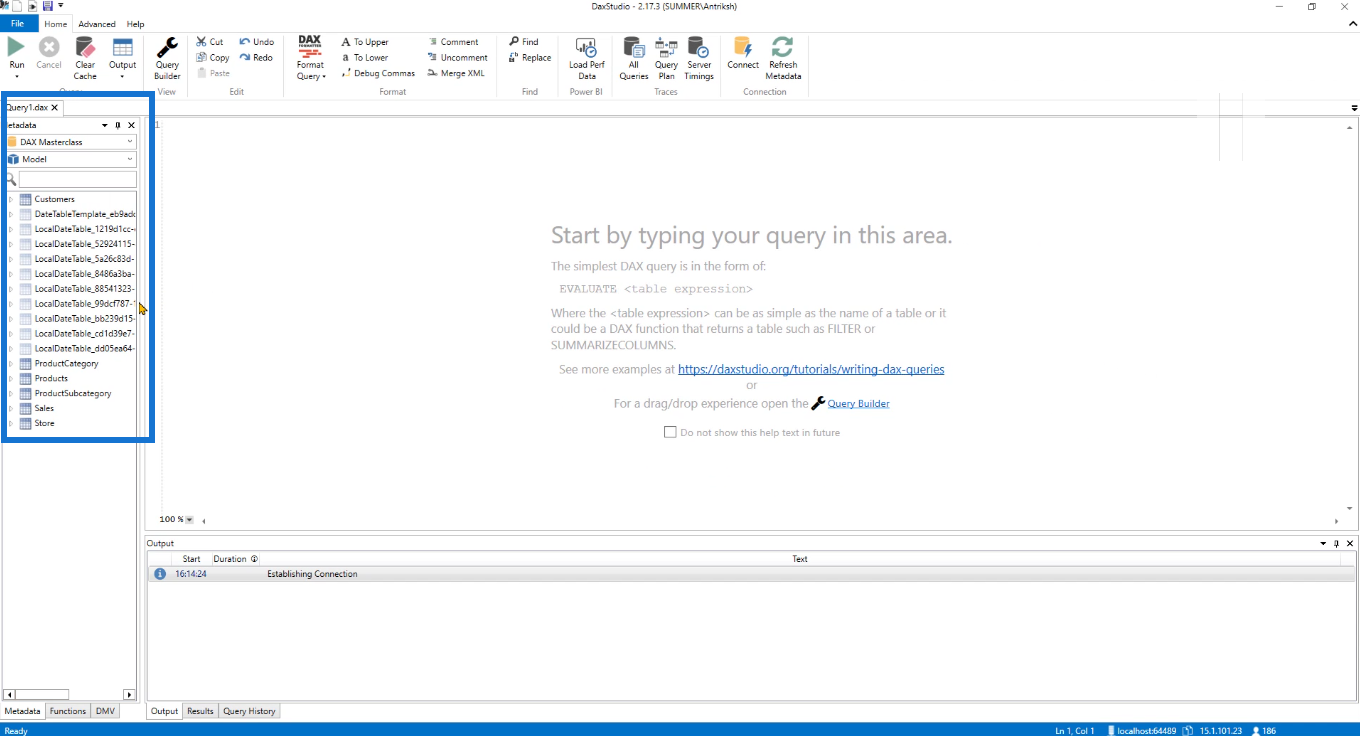Screen dimensions: 1360x736
Task: Enable the All Queries trace
Action: coord(633,47)
